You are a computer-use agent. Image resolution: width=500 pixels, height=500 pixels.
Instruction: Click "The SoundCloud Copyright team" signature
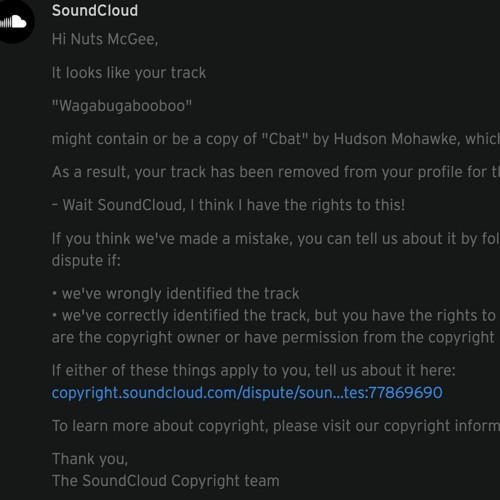click(166, 481)
